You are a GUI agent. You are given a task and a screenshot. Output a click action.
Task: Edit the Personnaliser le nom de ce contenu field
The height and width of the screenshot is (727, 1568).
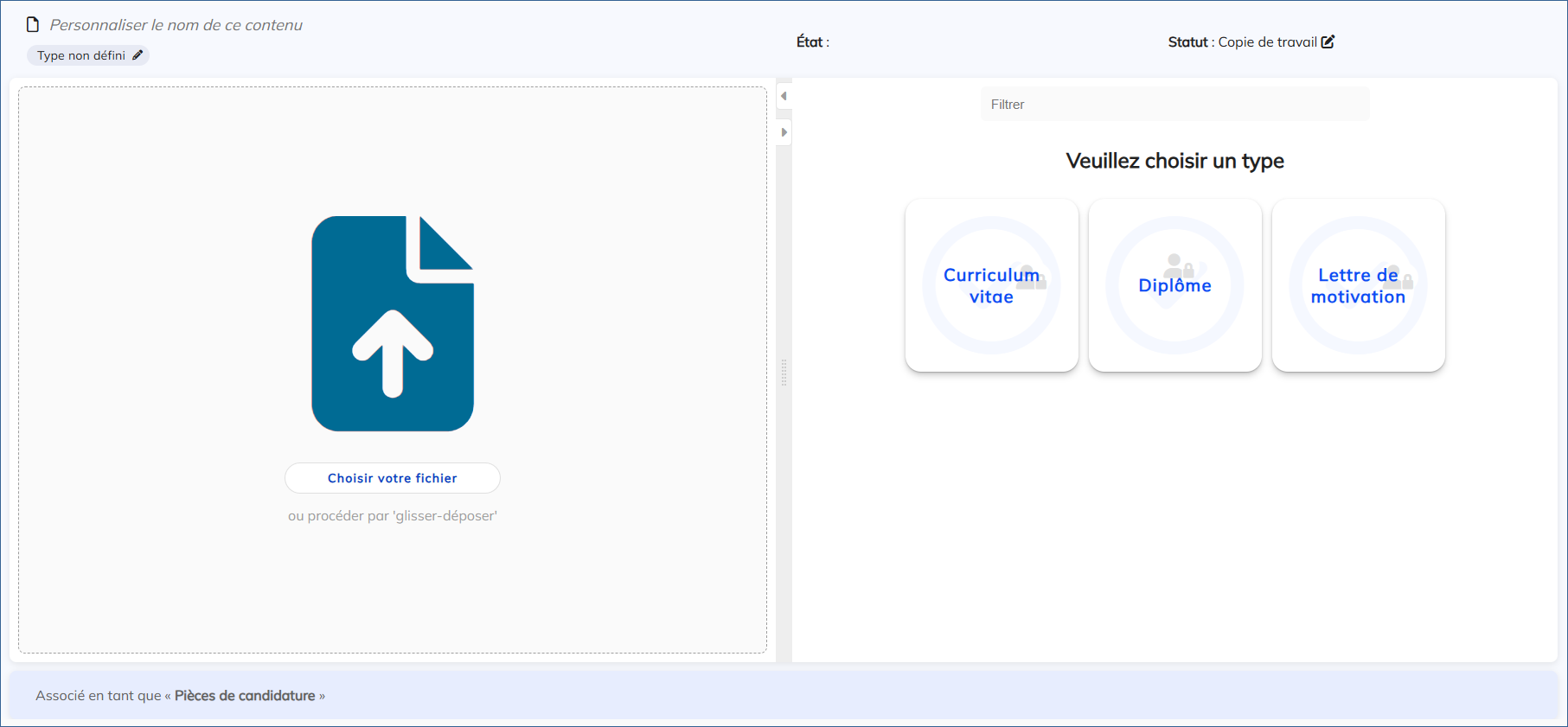(x=176, y=25)
